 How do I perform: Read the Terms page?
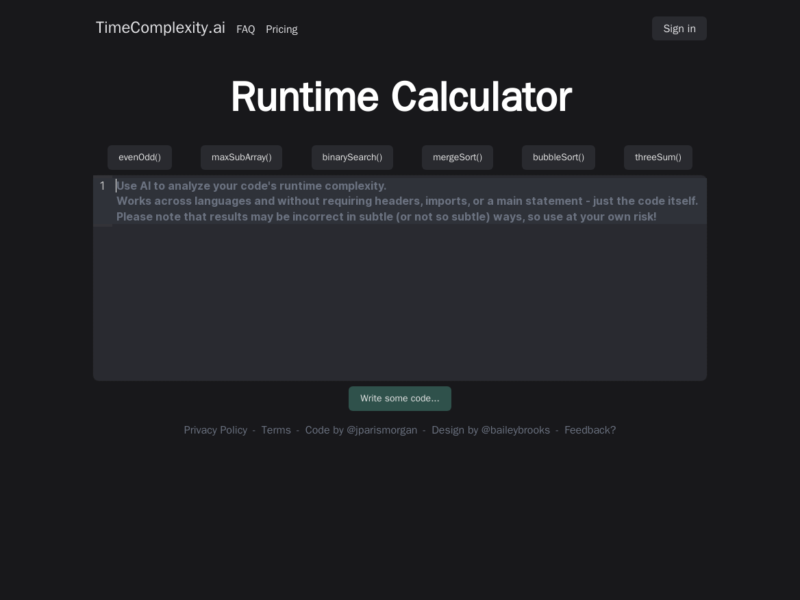pyautogui.click(x=276, y=430)
